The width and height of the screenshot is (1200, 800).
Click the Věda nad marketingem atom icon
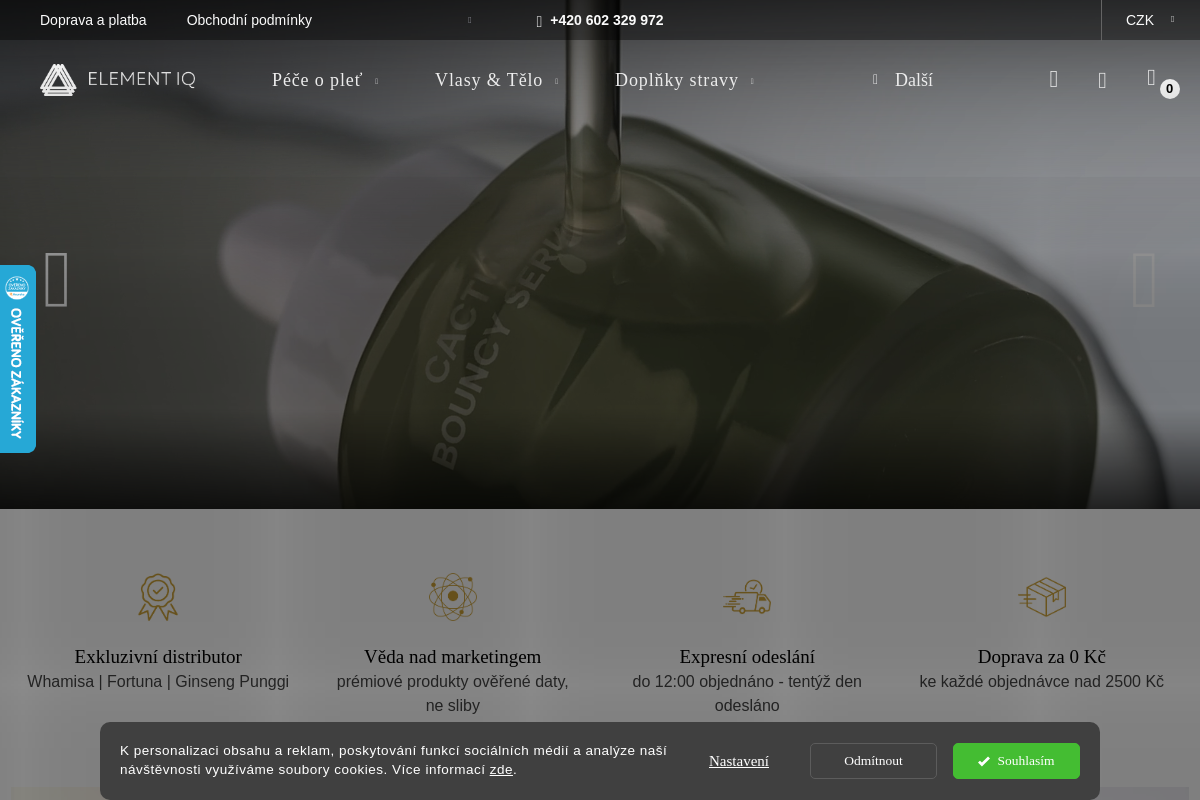coord(453,597)
